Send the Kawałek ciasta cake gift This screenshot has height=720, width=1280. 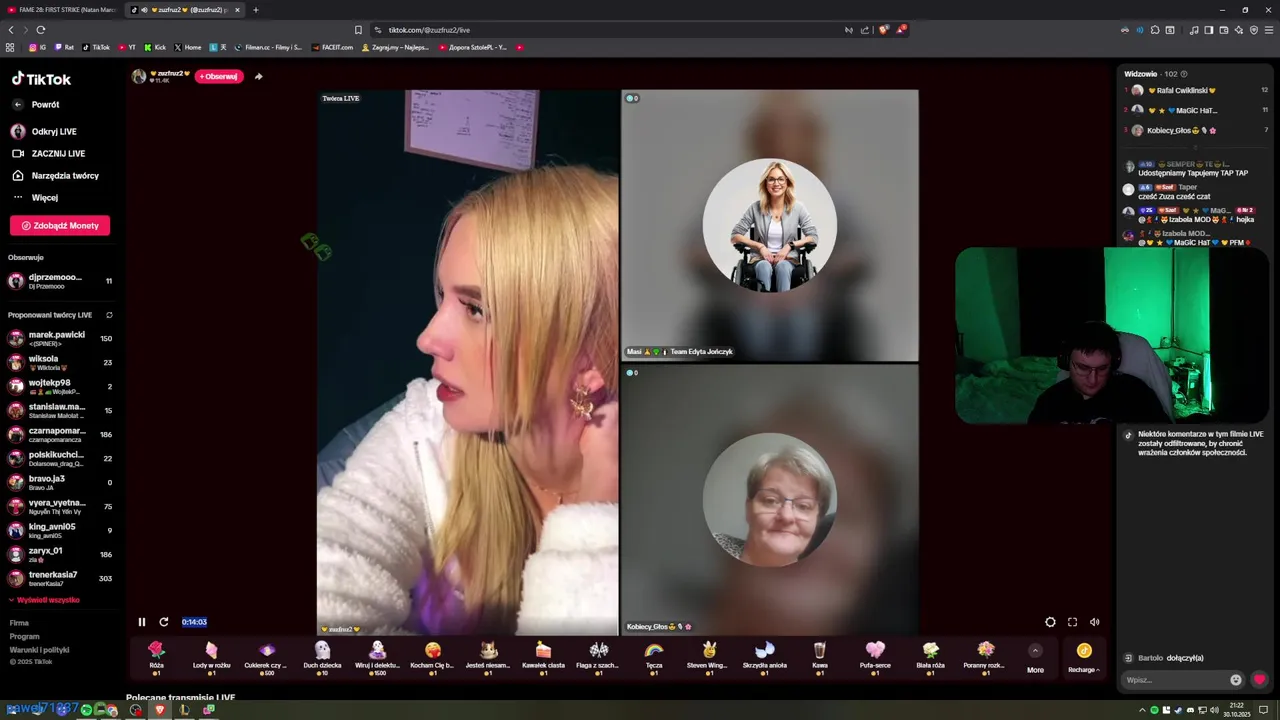tap(543, 657)
